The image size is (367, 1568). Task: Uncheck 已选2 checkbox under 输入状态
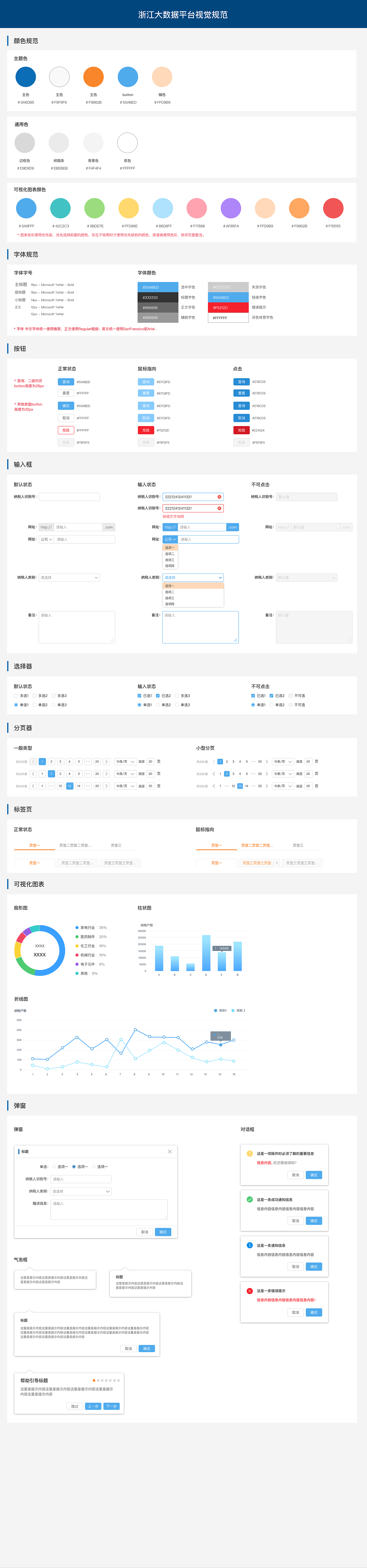(158, 696)
